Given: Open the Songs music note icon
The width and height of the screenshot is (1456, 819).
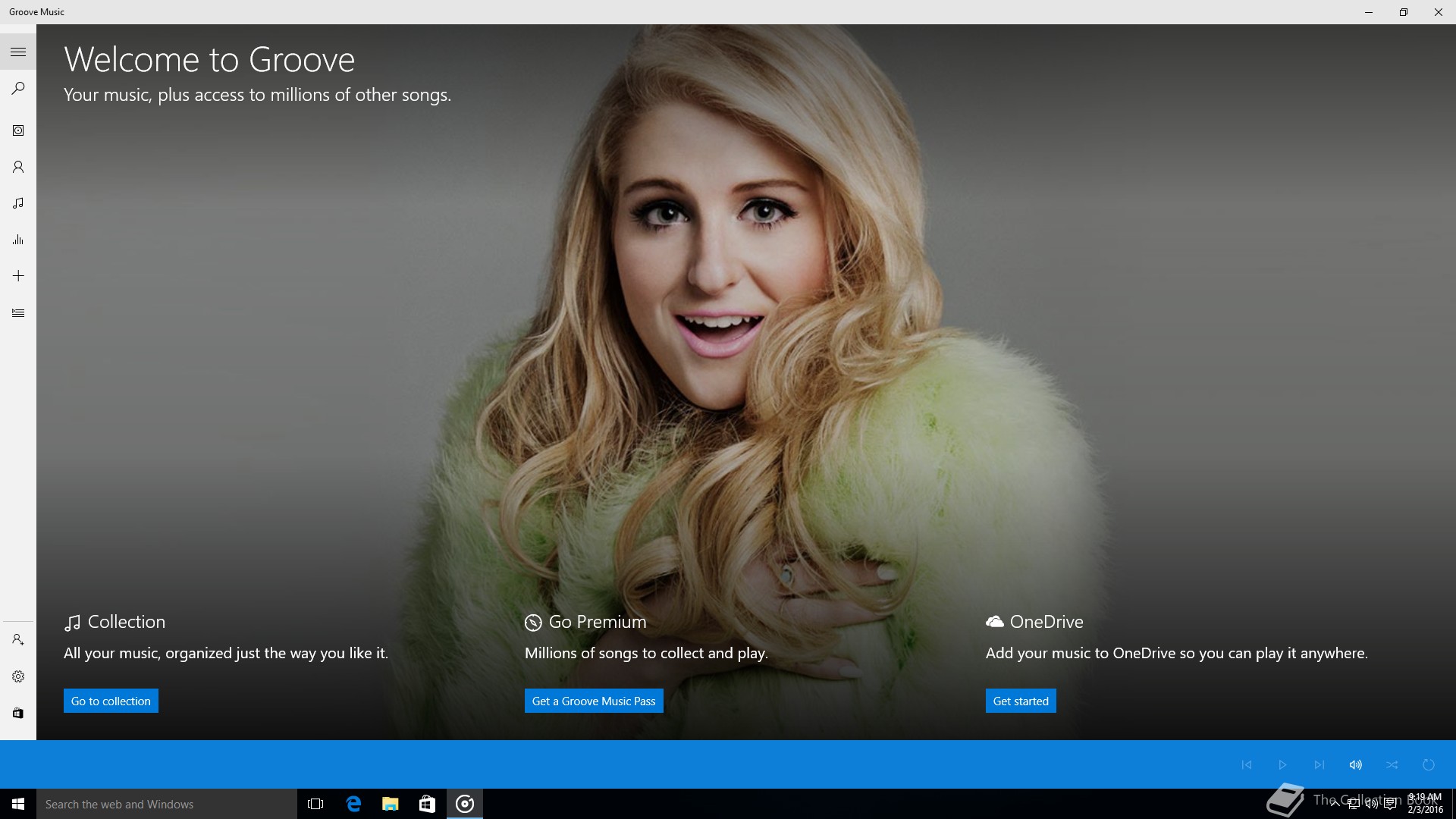Looking at the screenshot, I should 18,203.
